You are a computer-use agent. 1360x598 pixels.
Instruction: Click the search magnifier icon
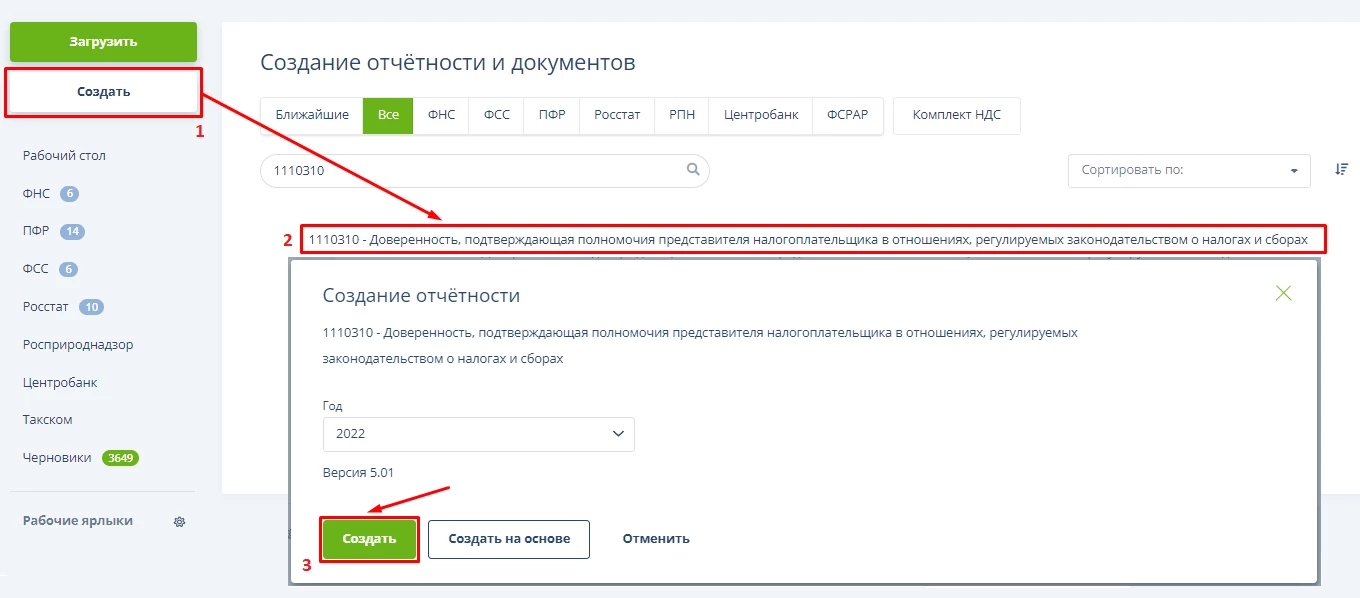tap(693, 170)
